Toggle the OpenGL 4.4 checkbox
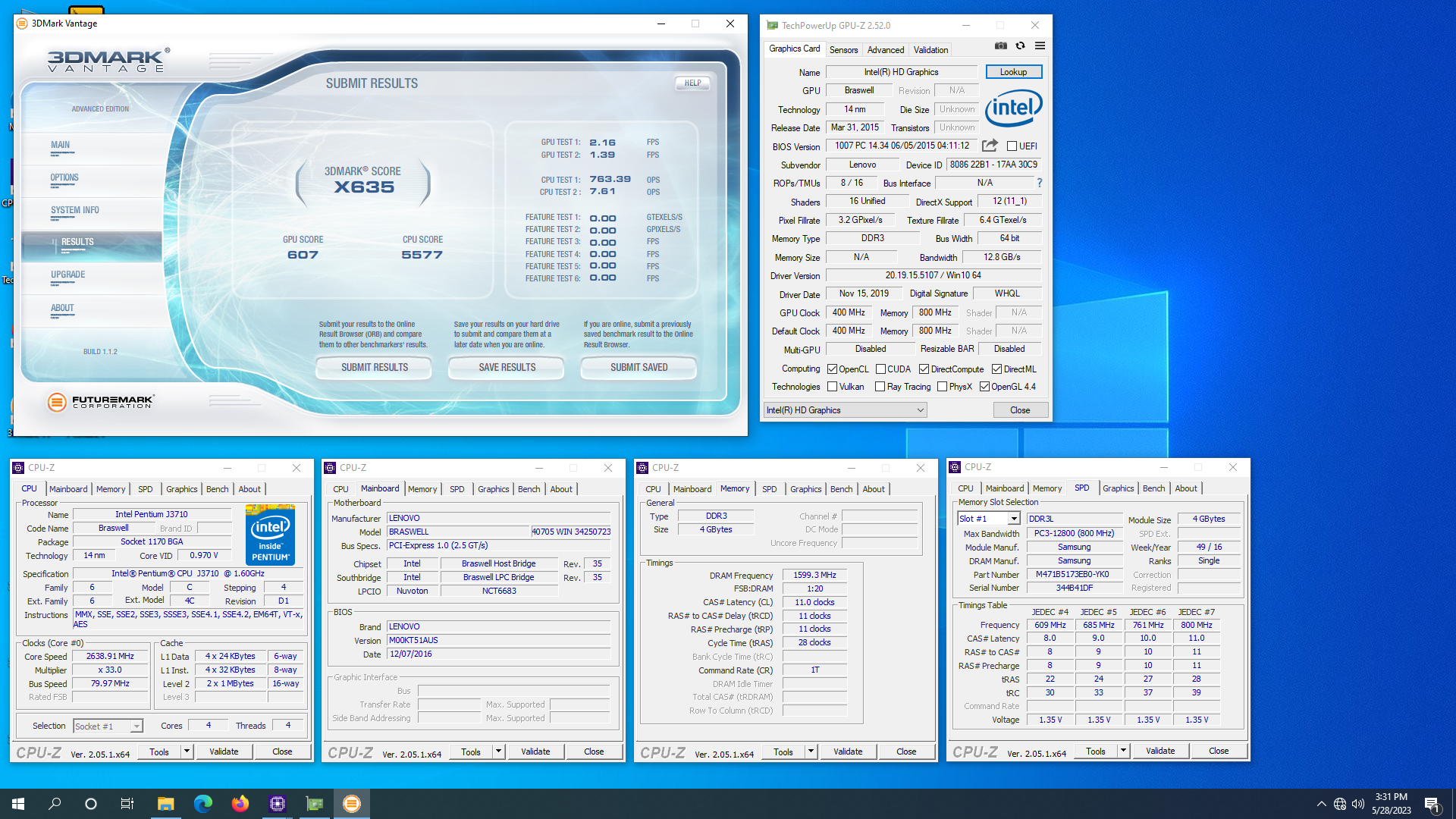The image size is (1456, 819). tap(984, 387)
